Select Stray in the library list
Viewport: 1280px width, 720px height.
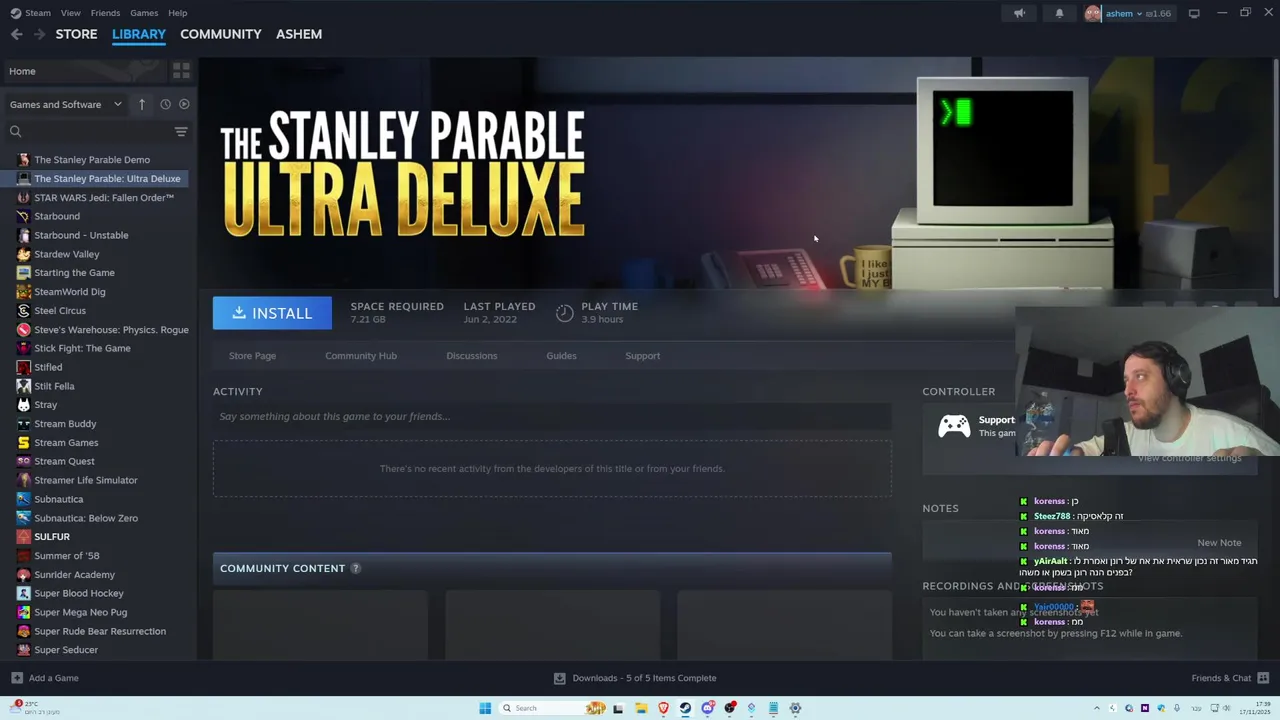point(46,405)
